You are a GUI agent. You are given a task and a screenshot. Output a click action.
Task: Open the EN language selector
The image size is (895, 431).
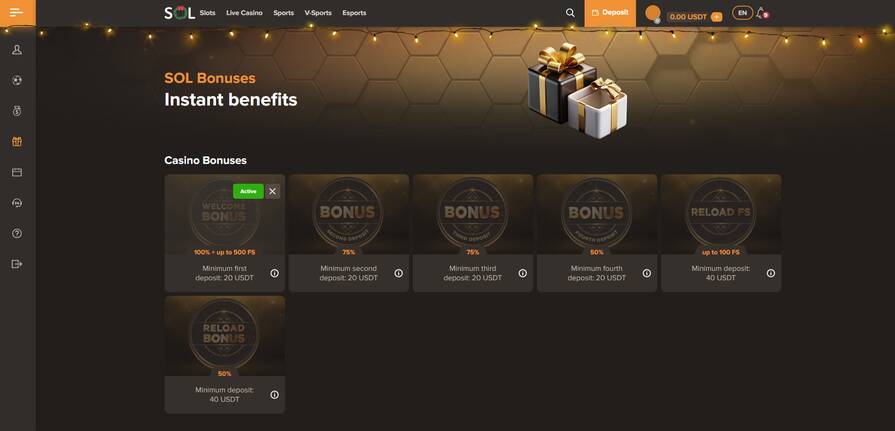(x=743, y=13)
